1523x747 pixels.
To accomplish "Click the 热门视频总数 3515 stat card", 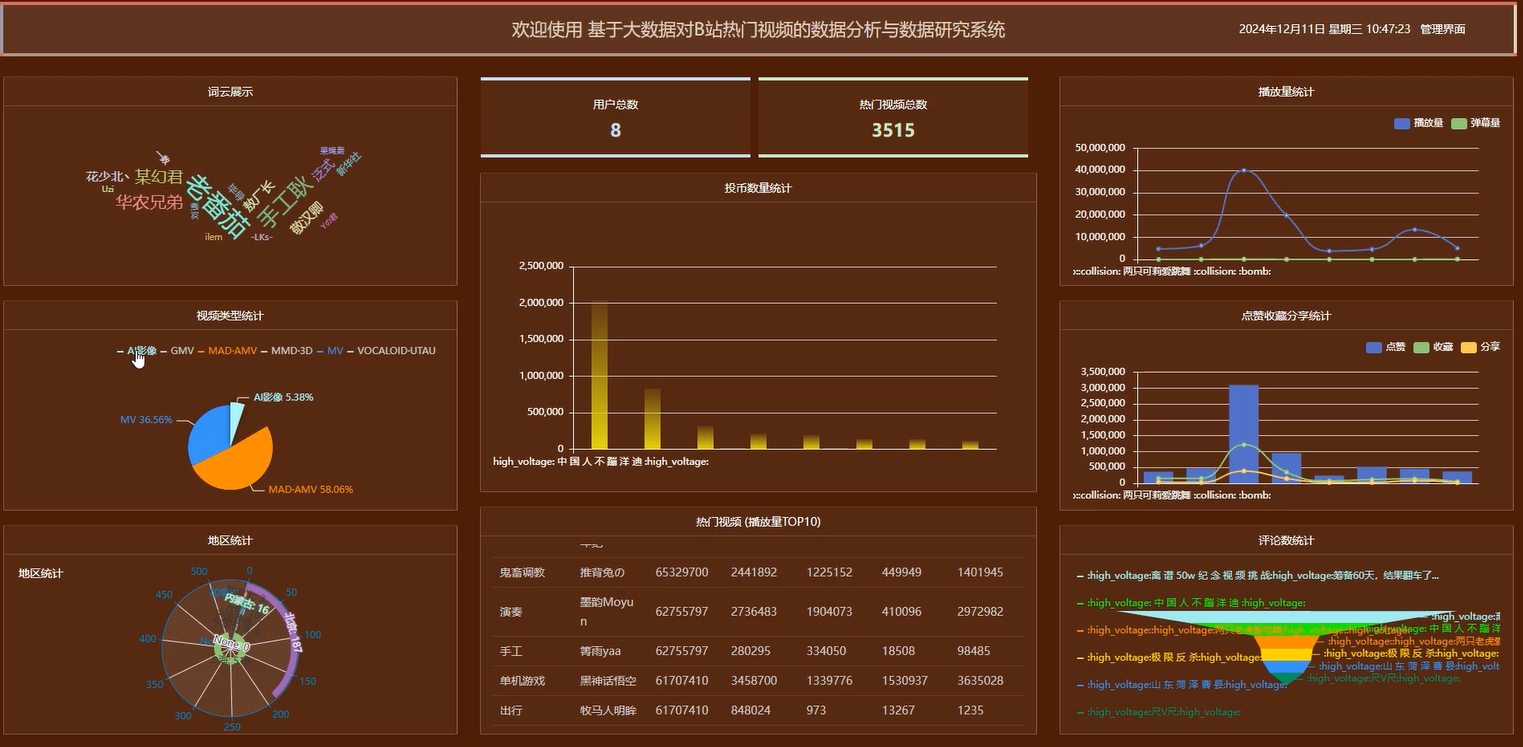I will (x=893, y=118).
